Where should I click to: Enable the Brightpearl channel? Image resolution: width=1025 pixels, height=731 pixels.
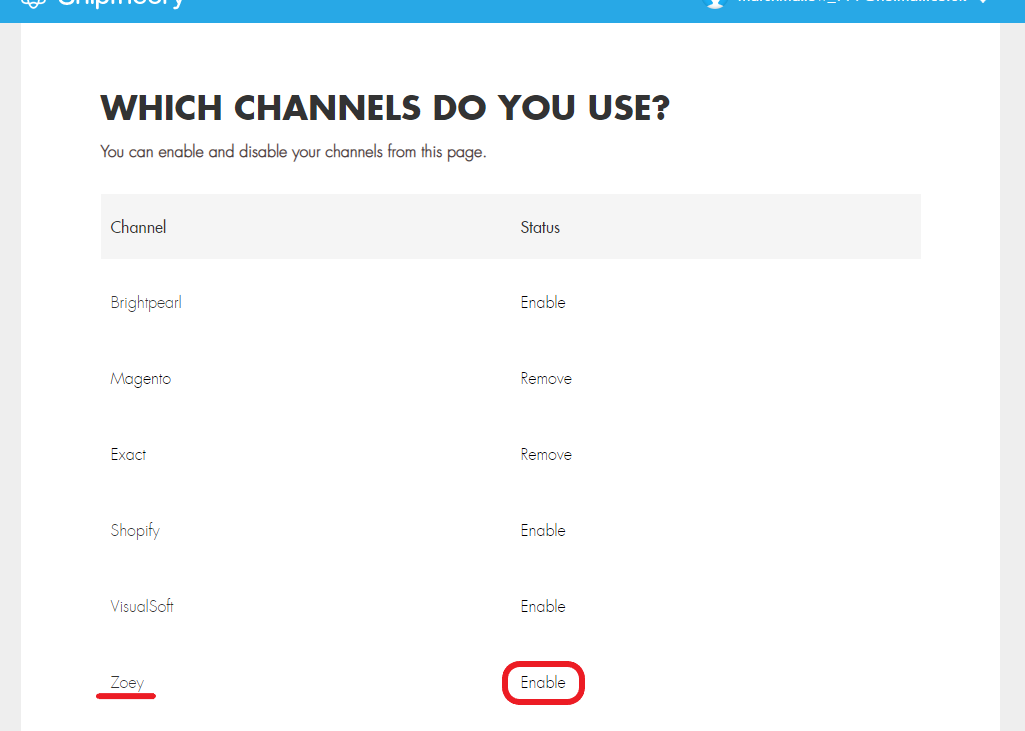[543, 303]
